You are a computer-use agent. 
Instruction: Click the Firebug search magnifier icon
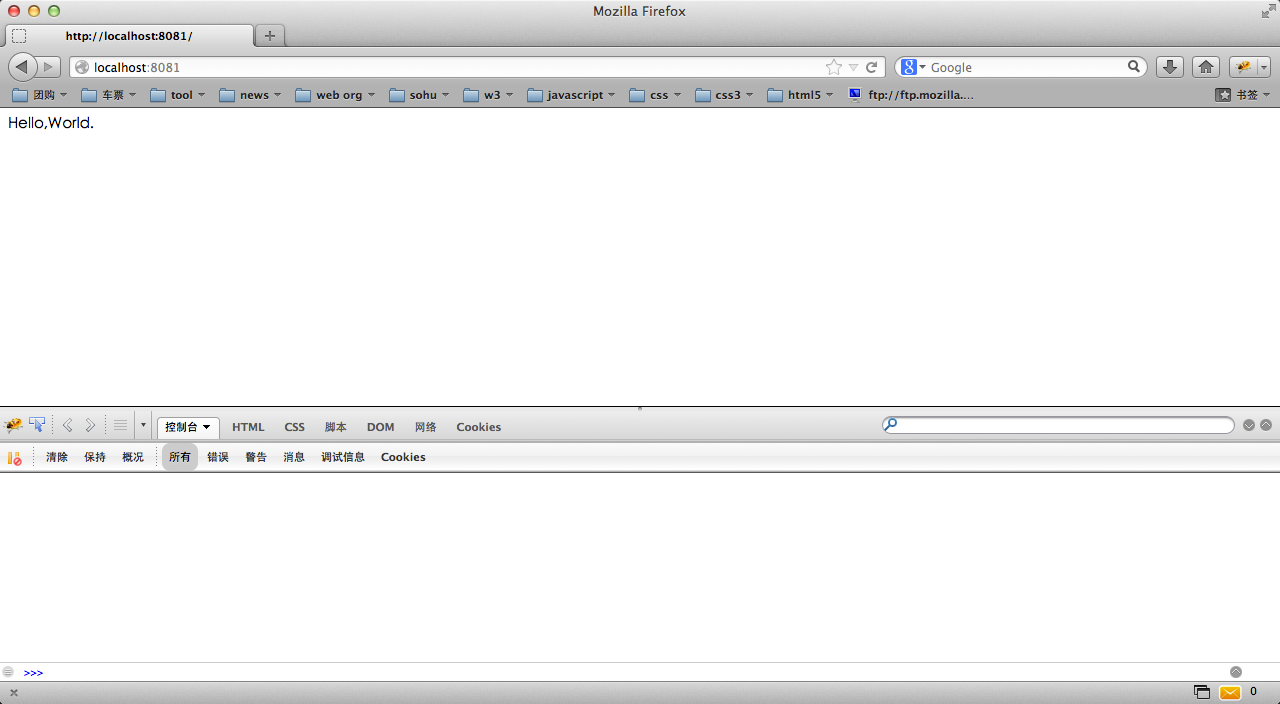click(890, 424)
